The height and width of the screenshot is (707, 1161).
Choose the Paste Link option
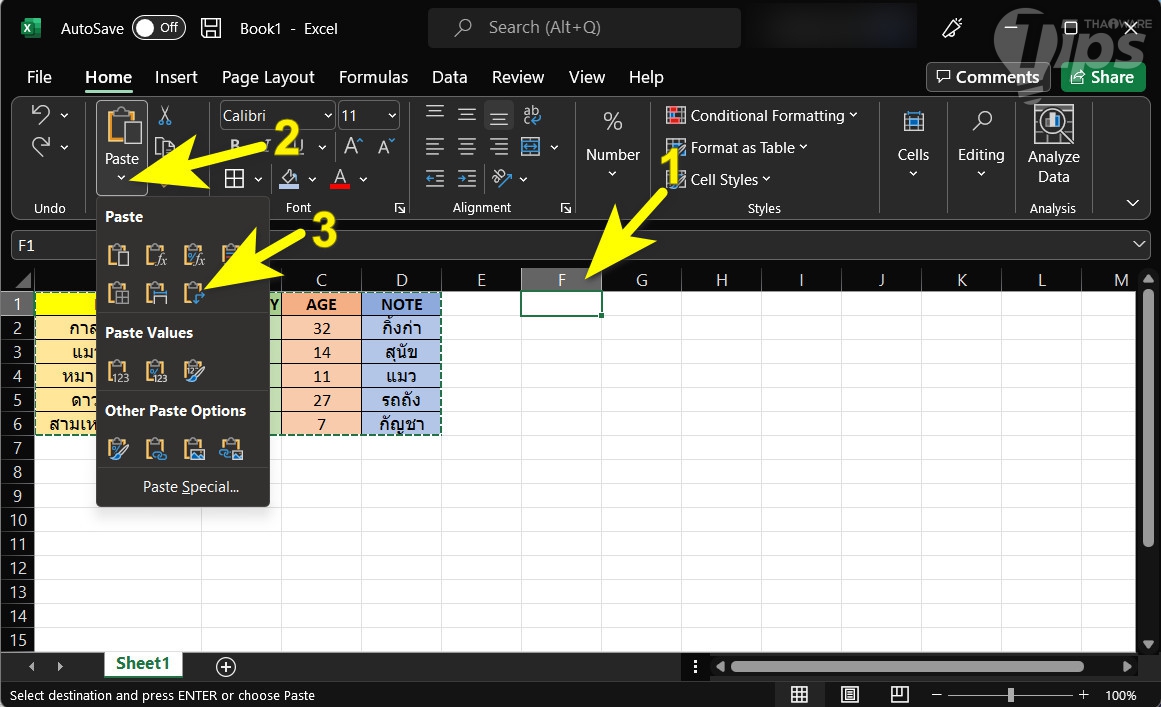tap(156, 449)
